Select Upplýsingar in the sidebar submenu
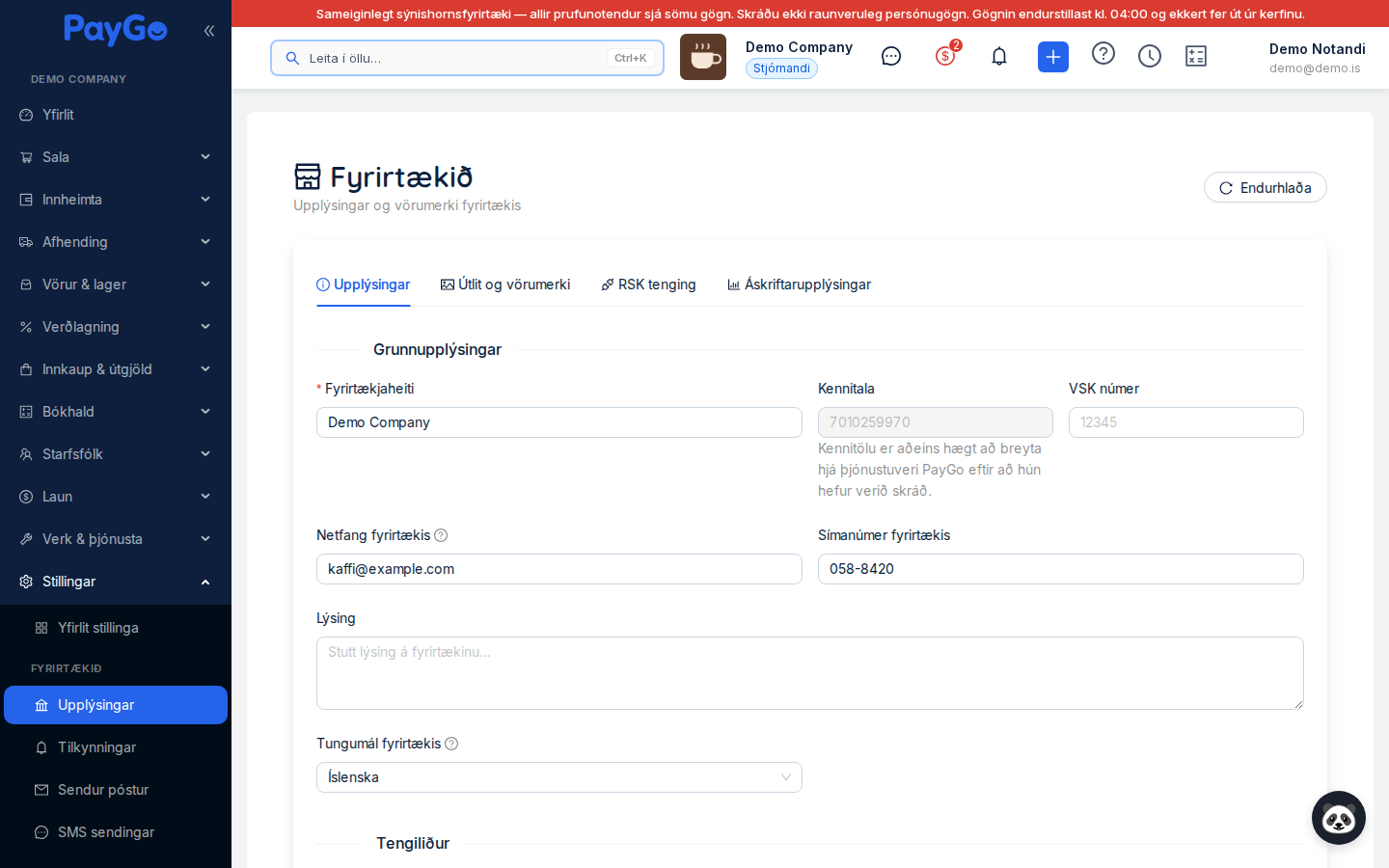This screenshot has width=1389, height=868. [x=116, y=705]
